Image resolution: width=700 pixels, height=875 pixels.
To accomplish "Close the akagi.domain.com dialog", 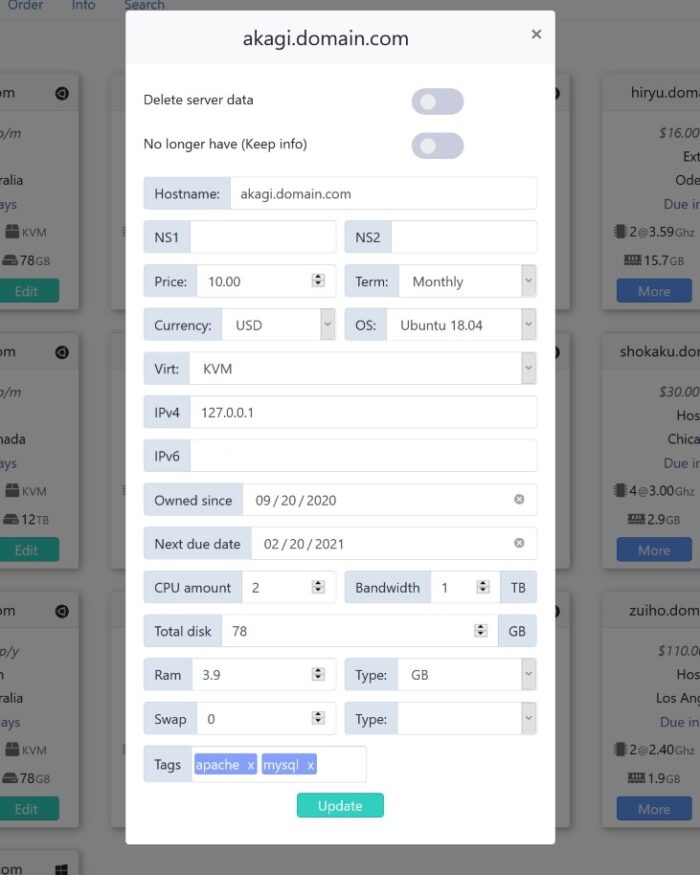I will 536,34.
